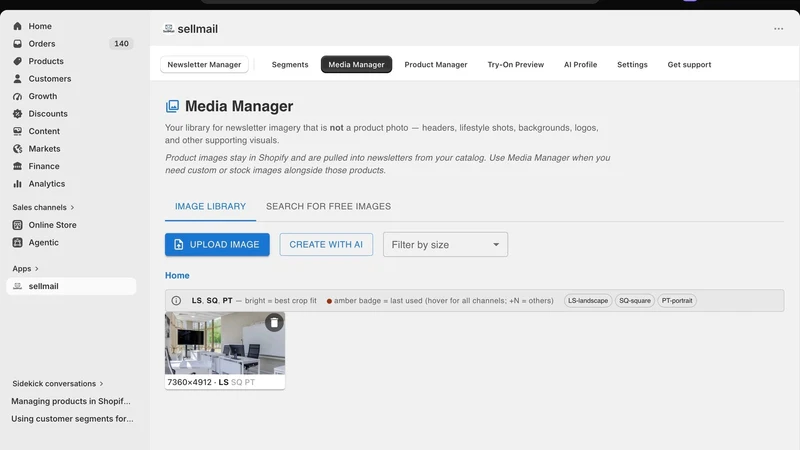Click the Markets globe icon

click(x=17, y=149)
